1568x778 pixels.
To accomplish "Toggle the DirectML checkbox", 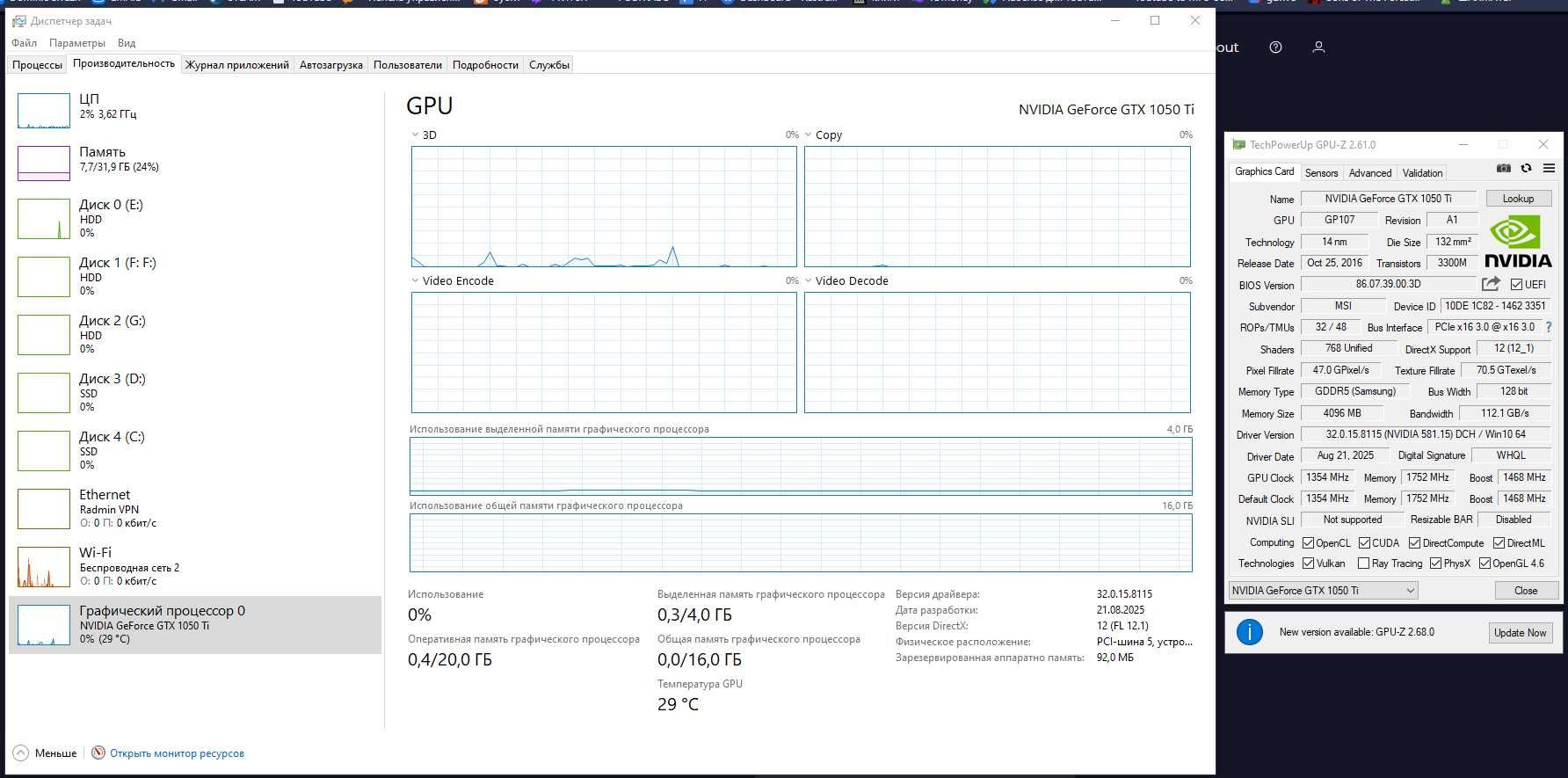I will click(x=1499, y=543).
